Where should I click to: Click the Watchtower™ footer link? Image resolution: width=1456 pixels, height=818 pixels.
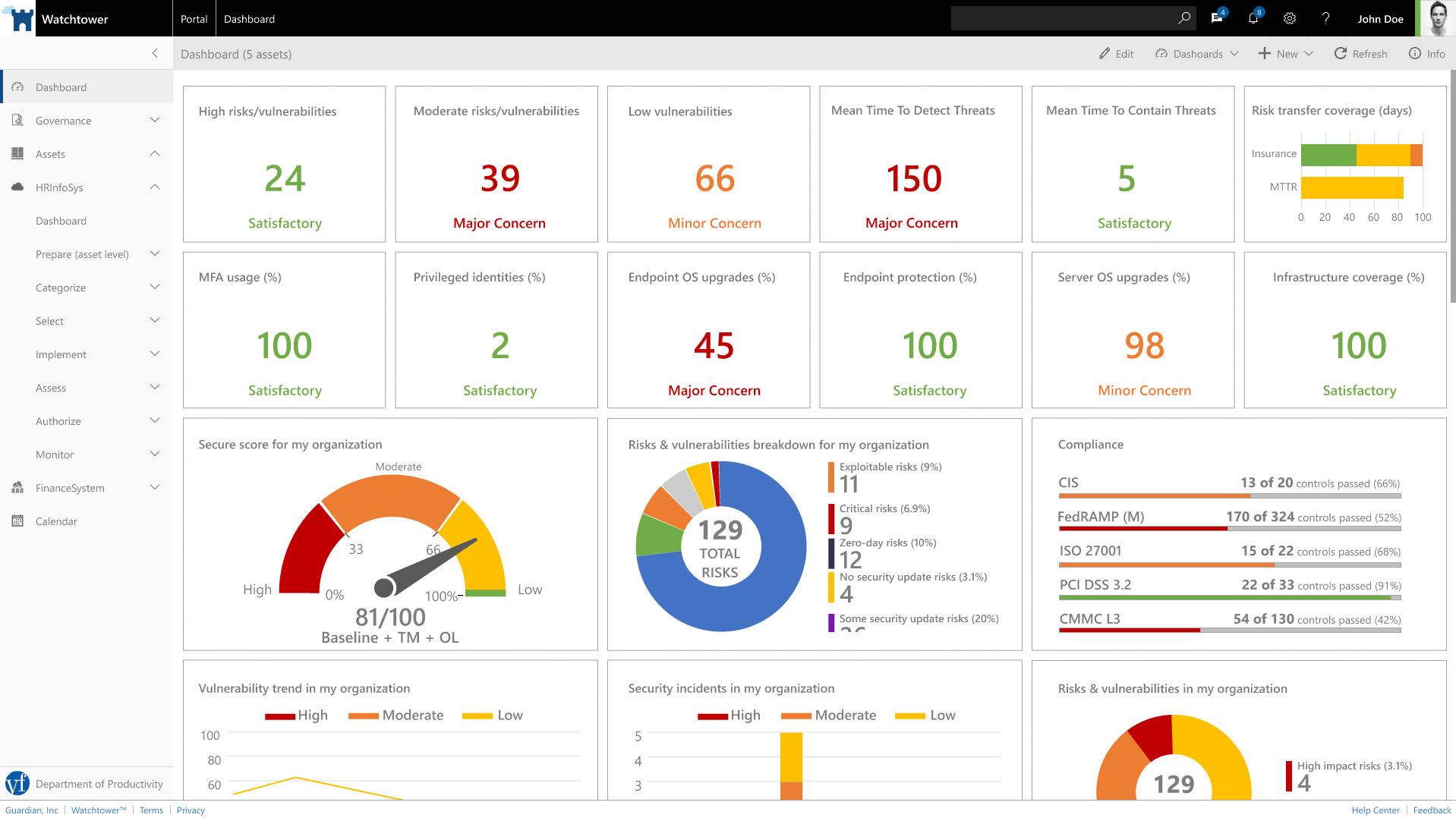click(x=99, y=810)
